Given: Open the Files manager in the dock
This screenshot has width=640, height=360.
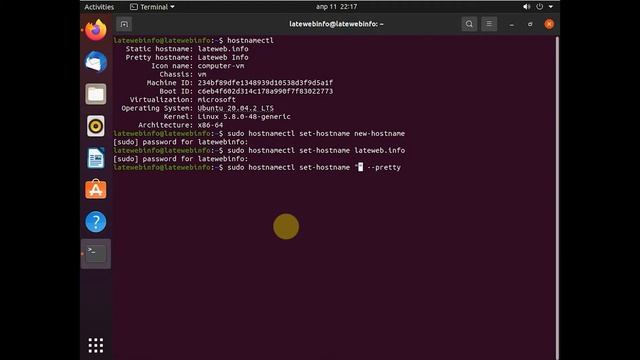Looking at the screenshot, I should click(96, 94).
